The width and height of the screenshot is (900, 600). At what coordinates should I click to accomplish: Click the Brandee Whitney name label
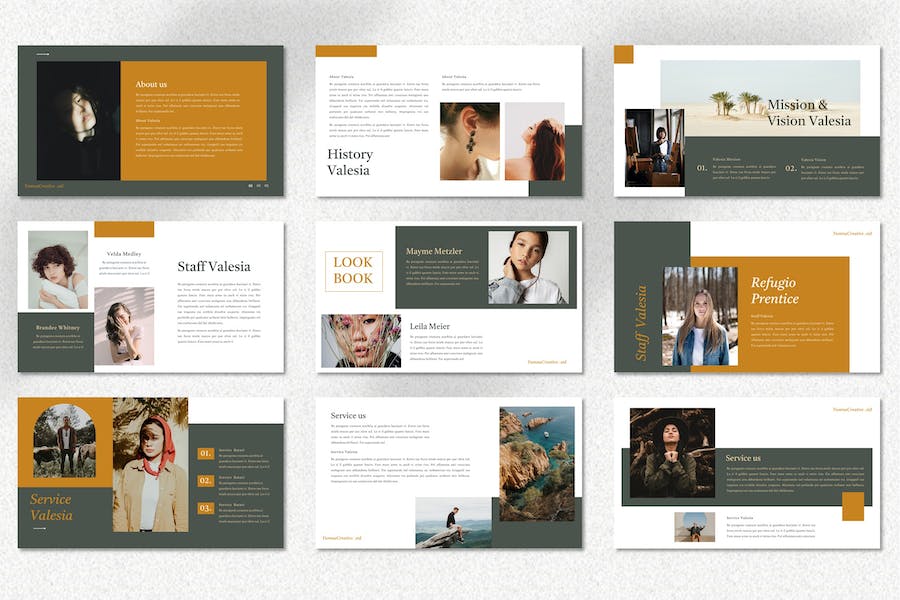56,326
